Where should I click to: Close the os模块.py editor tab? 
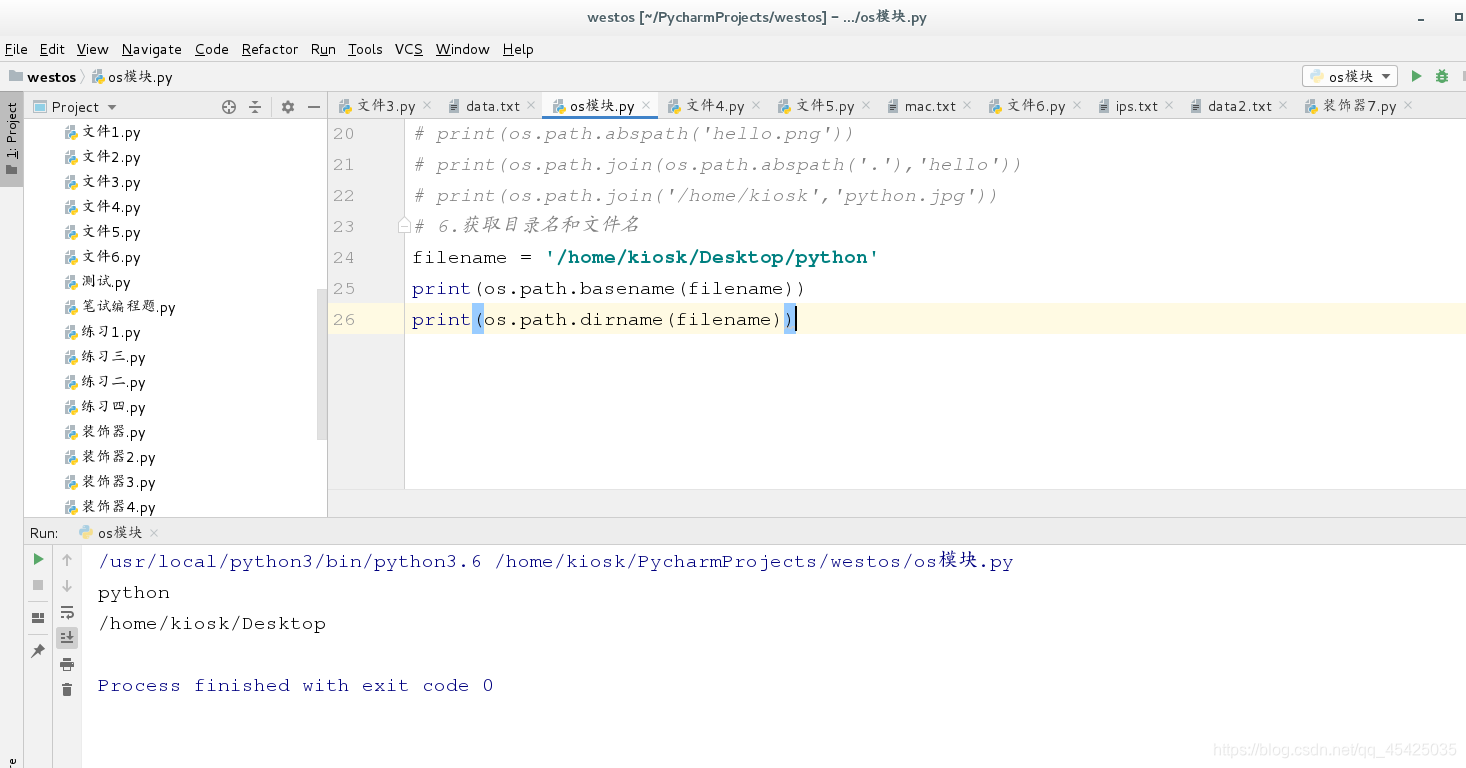[x=647, y=105]
